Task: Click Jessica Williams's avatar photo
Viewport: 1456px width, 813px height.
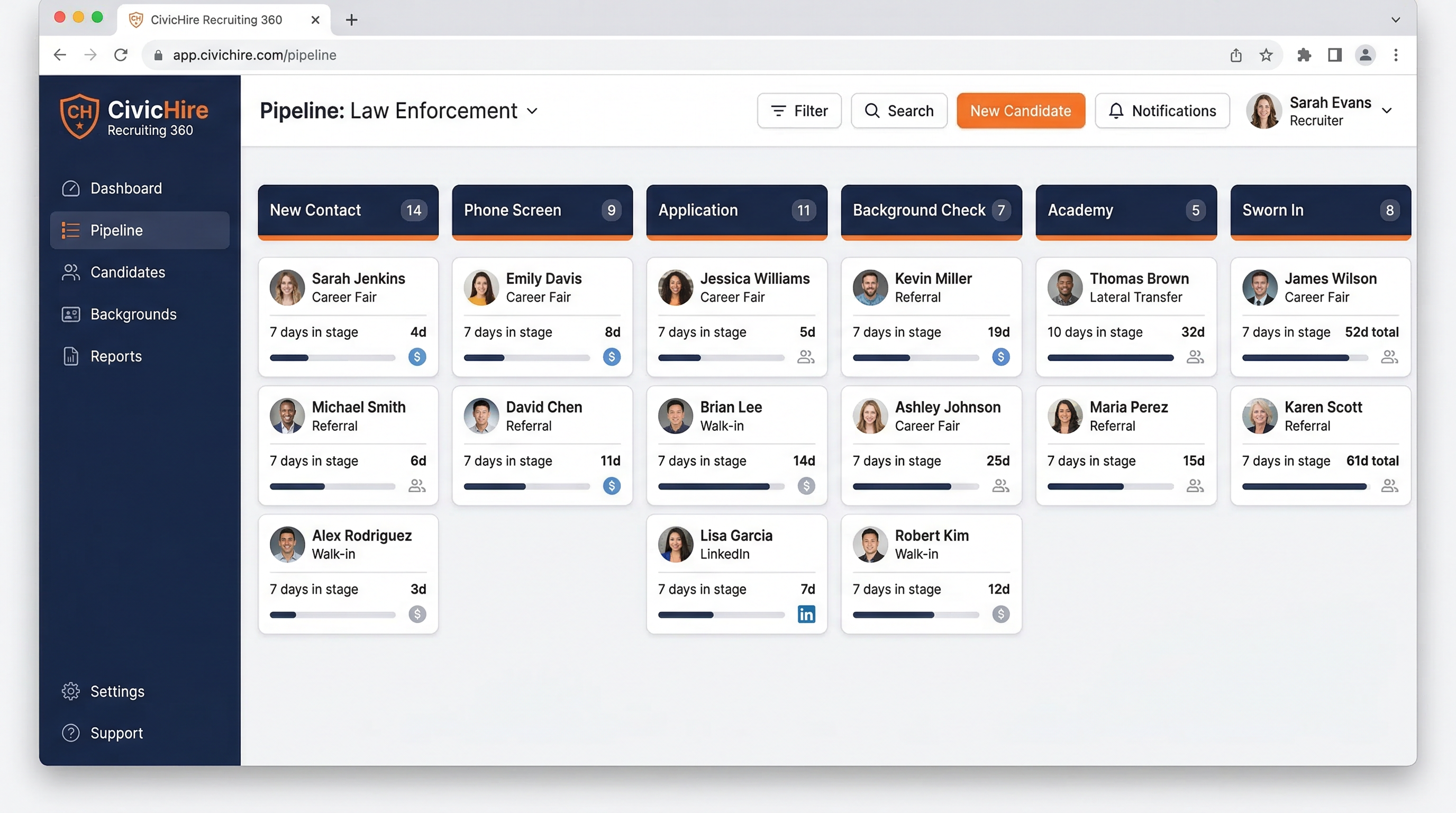Action: pos(675,288)
